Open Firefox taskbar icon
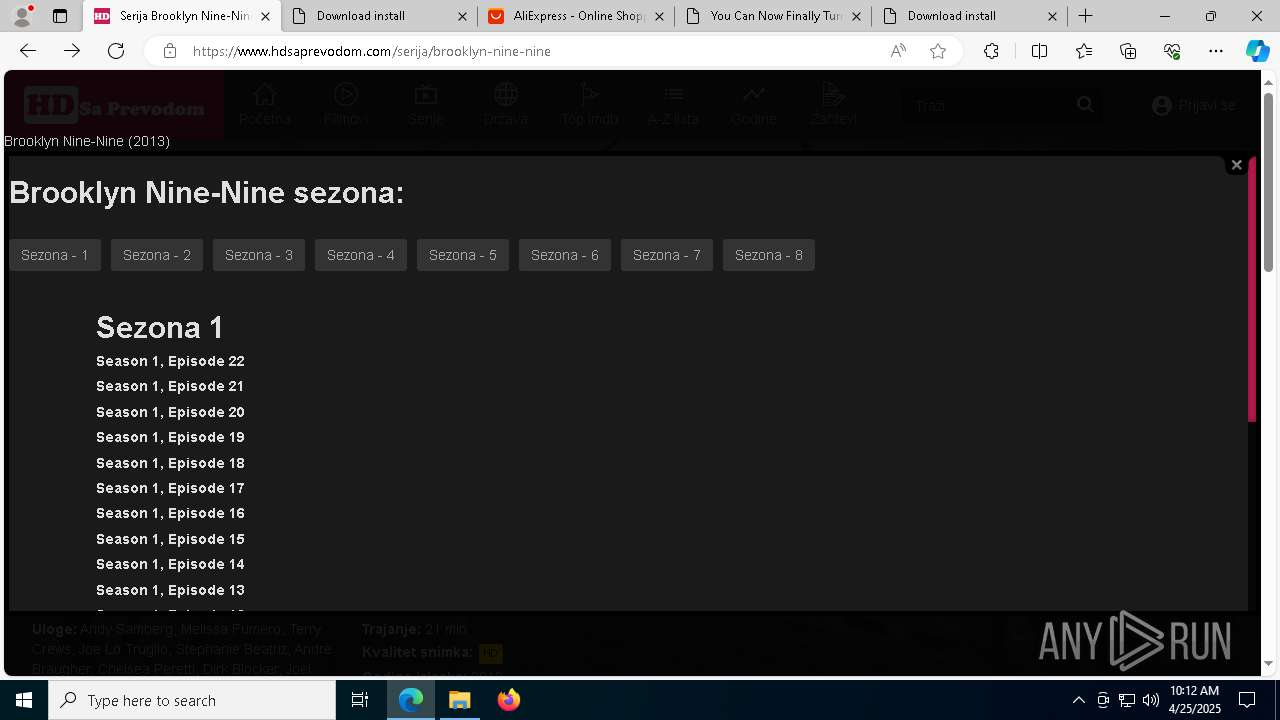1280x720 pixels. [508, 700]
